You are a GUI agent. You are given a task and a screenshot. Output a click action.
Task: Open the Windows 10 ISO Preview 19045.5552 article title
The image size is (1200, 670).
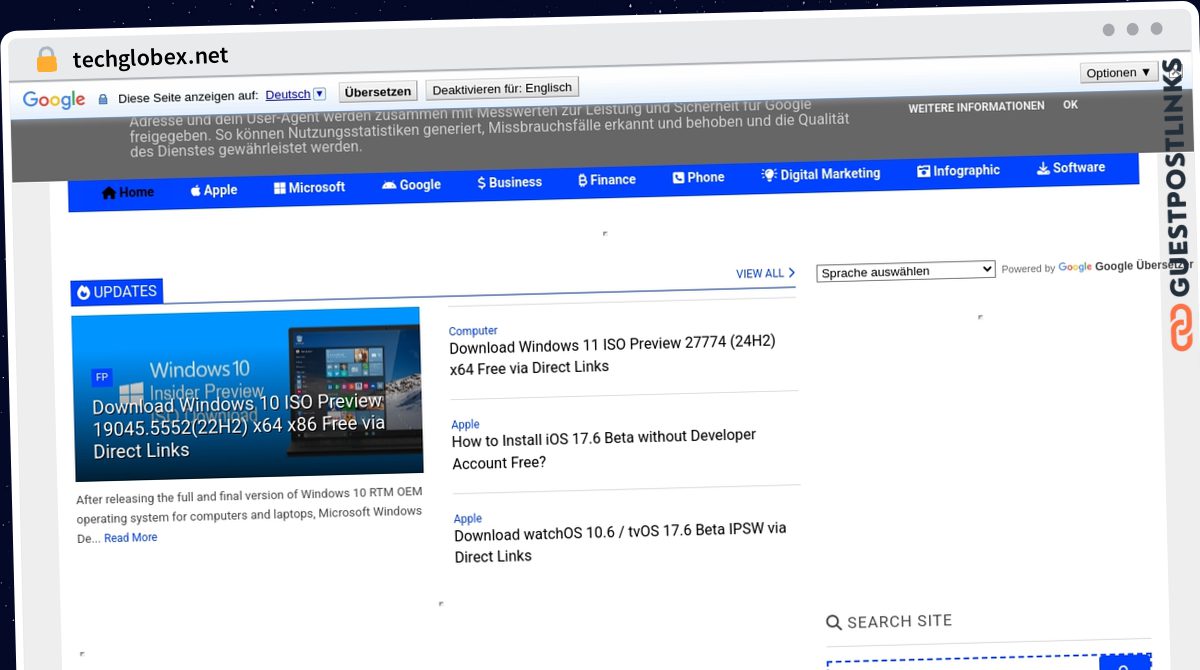(x=240, y=427)
